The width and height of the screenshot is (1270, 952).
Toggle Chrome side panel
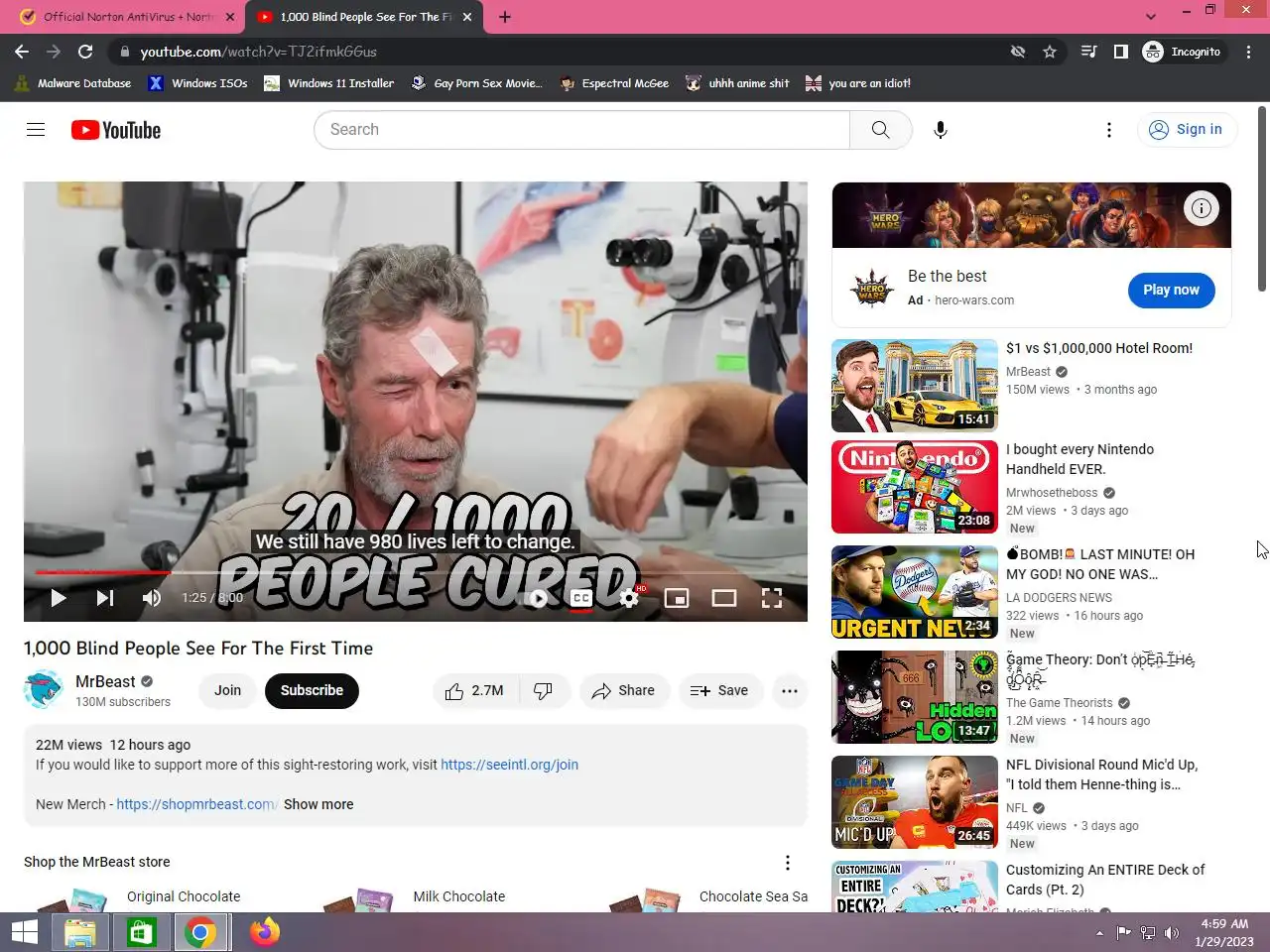tap(1120, 52)
